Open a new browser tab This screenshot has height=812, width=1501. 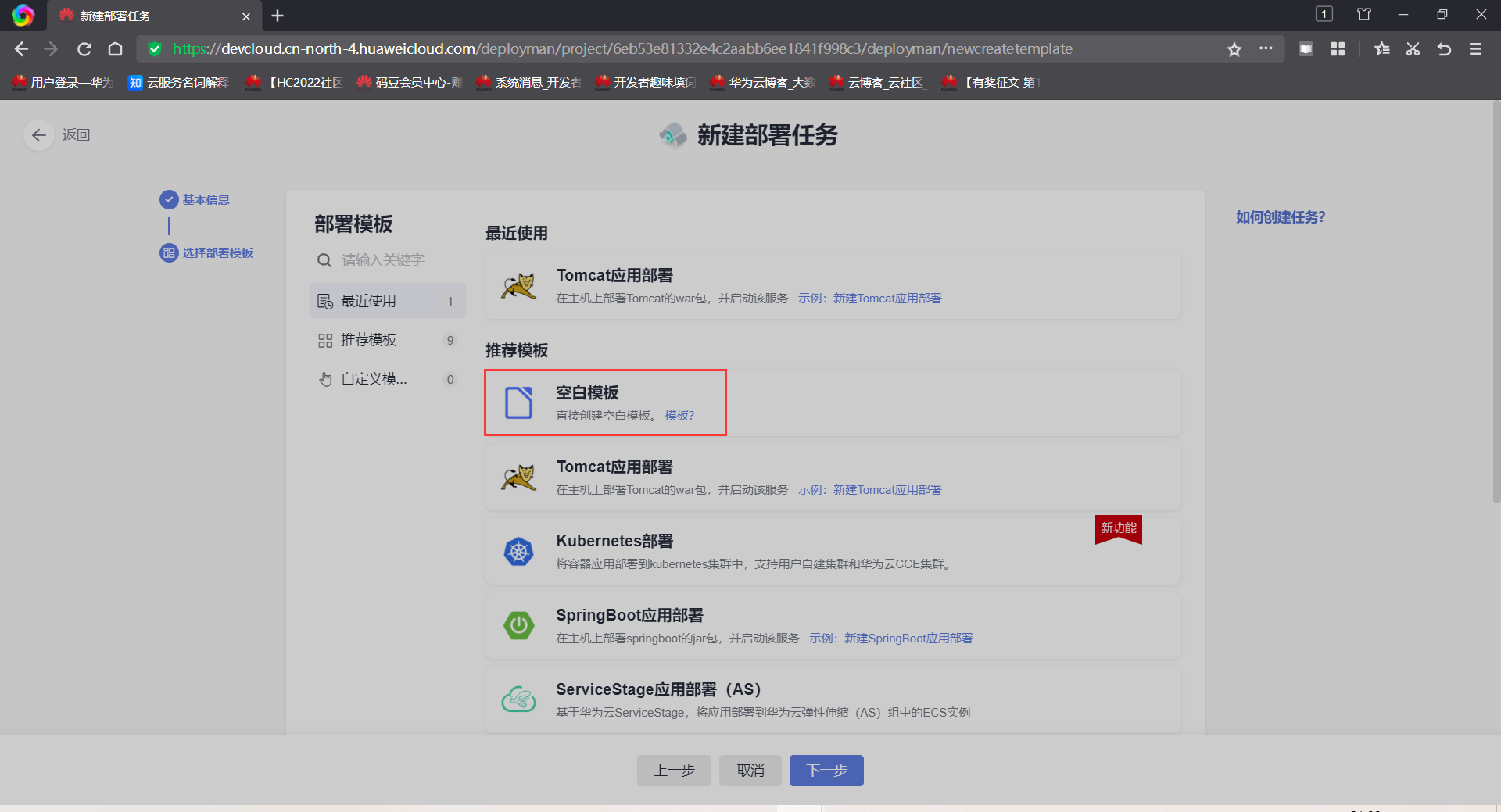278,16
